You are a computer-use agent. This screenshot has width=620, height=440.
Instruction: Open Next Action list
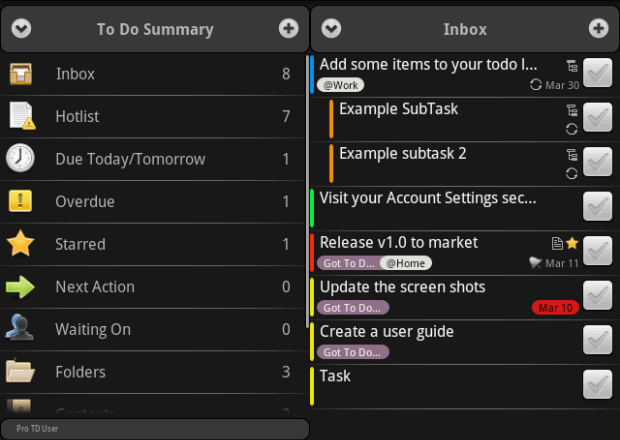pyautogui.click(x=153, y=287)
